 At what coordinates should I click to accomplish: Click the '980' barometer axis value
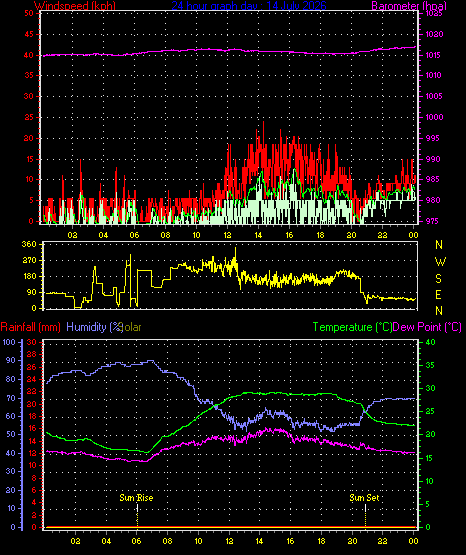(x=432, y=200)
